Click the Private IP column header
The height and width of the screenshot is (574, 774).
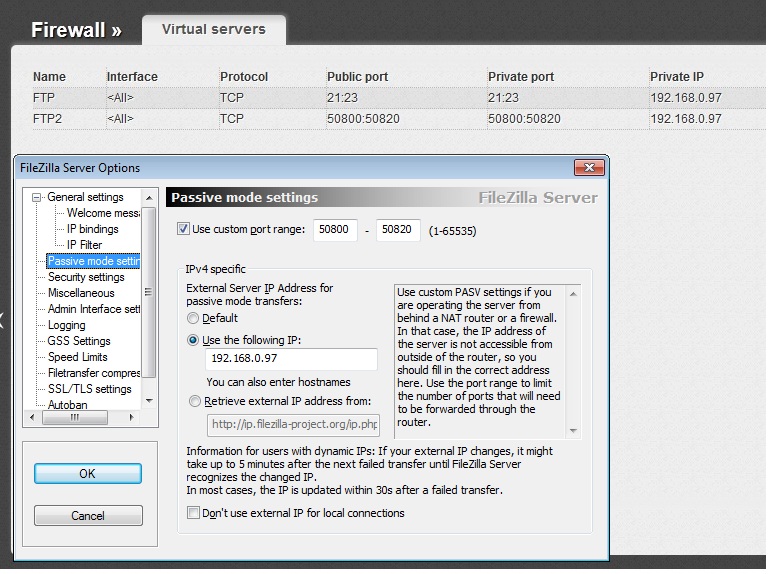pyautogui.click(x=676, y=77)
